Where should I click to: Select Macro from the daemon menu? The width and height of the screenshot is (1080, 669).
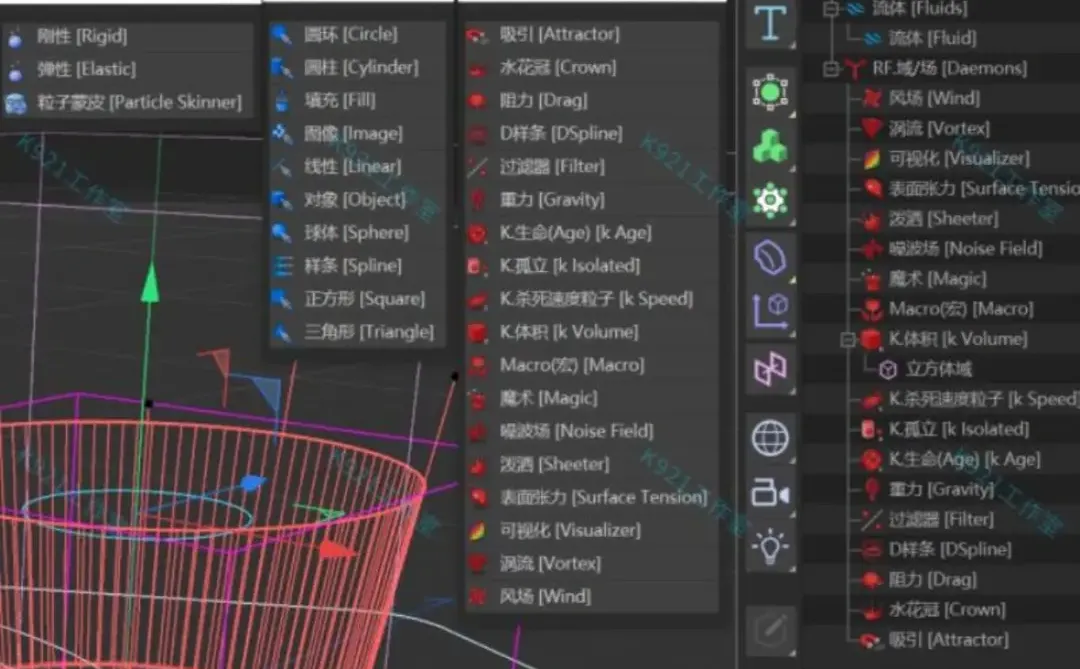coord(591,365)
